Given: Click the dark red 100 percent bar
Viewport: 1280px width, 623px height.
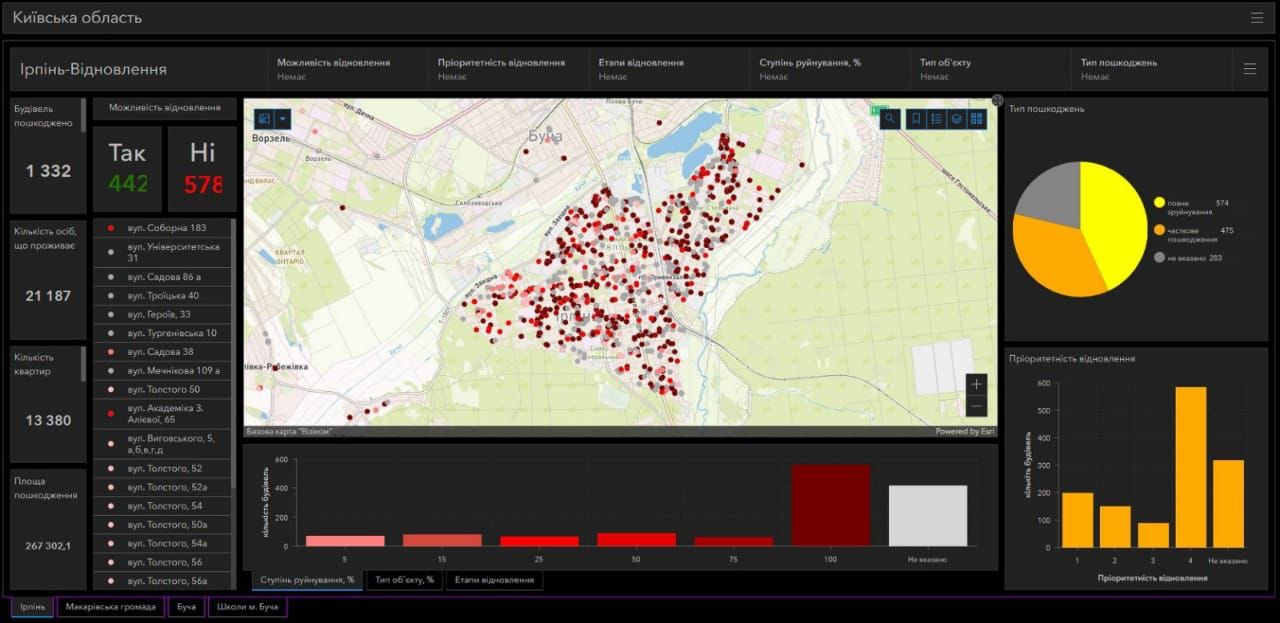Looking at the screenshot, I should tap(830, 505).
